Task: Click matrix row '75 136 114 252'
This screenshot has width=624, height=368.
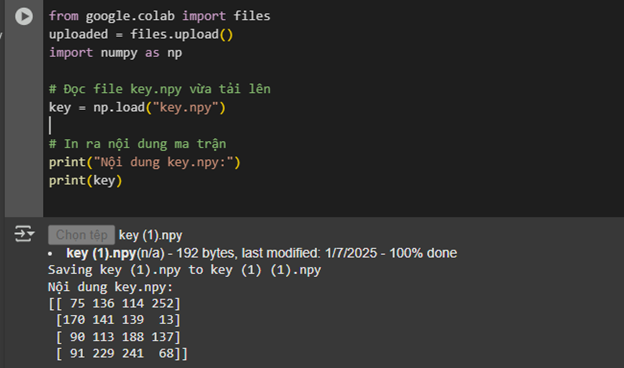Action: [x=114, y=304]
